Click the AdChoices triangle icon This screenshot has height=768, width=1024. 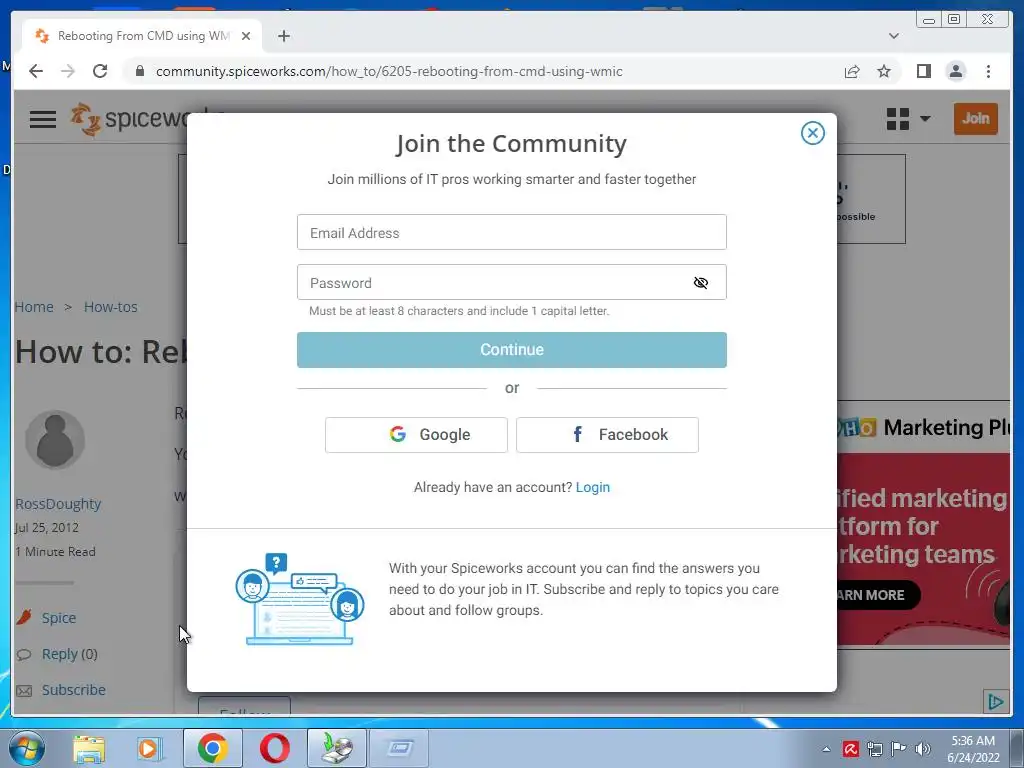(995, 702)
